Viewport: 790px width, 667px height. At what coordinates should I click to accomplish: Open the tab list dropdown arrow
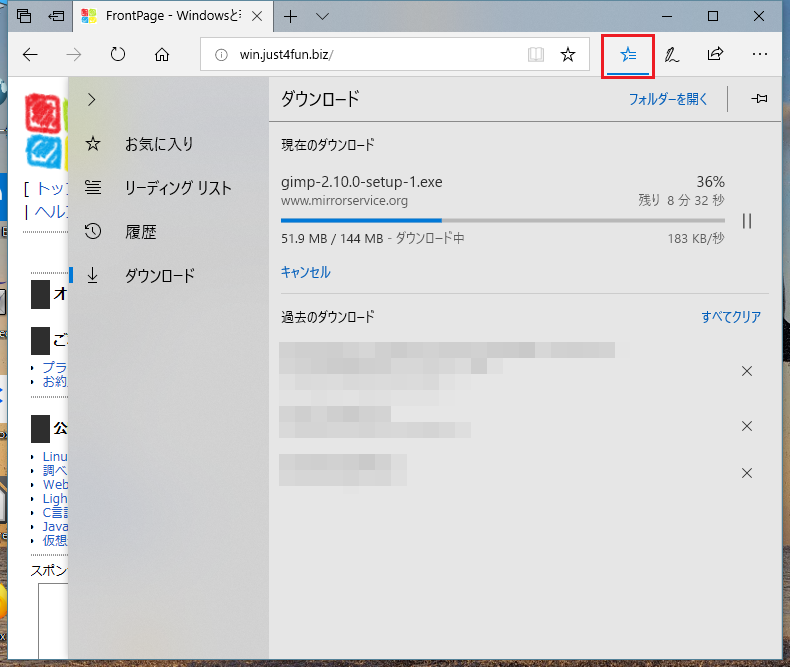[322, 17]
